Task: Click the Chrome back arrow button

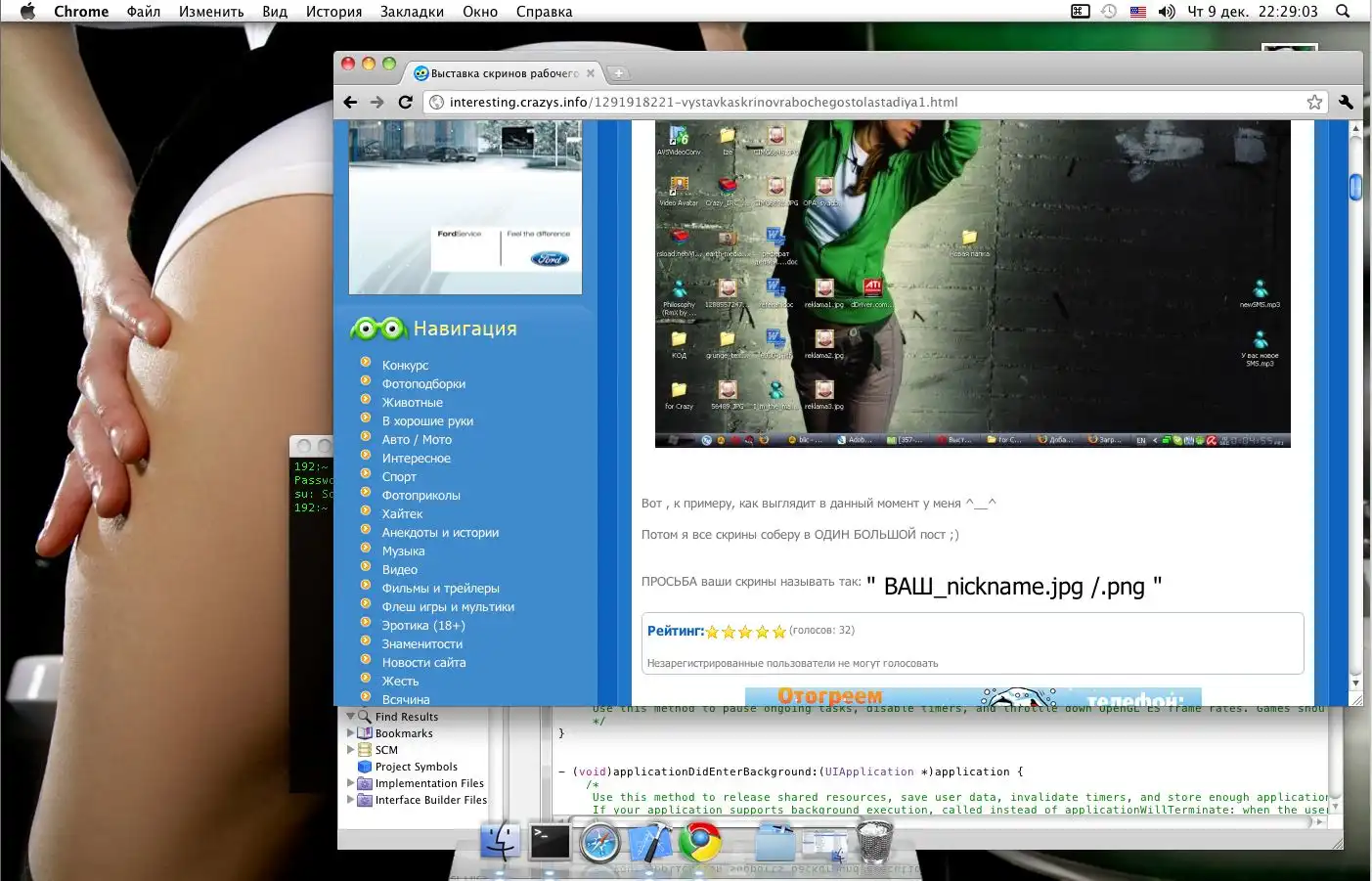Action: pos(351,102)
